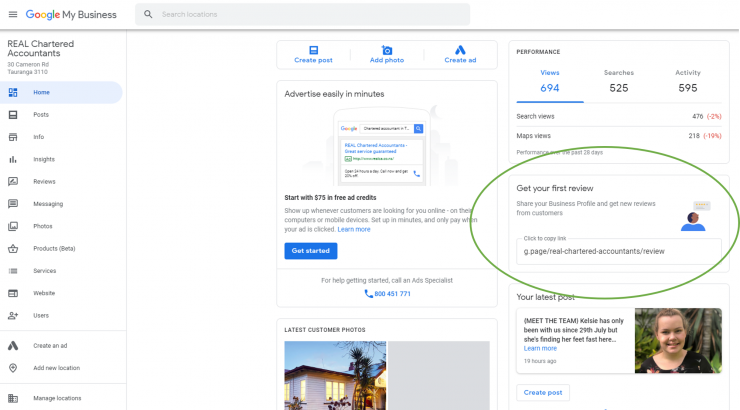This screenshot has height=410, width=740.
Task: Open Messaging in the sidebar
Action: [48, 204]
